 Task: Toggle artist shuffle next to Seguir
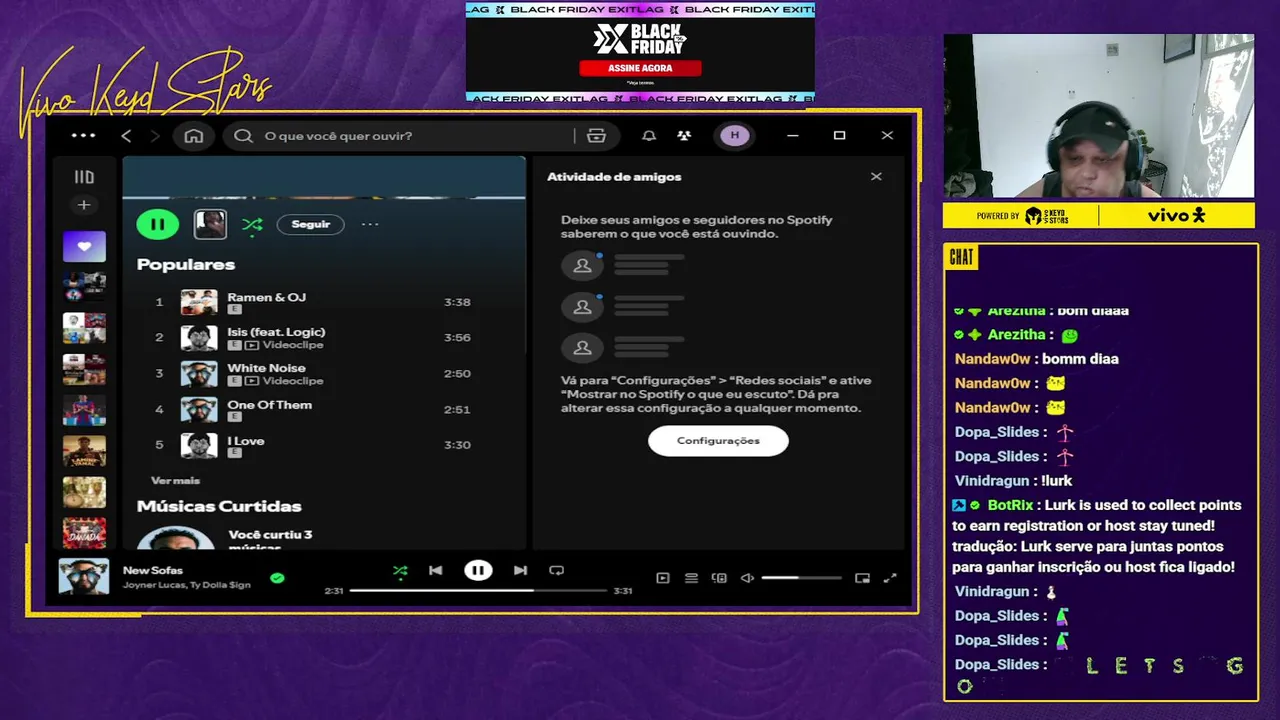tap(252, 225)
